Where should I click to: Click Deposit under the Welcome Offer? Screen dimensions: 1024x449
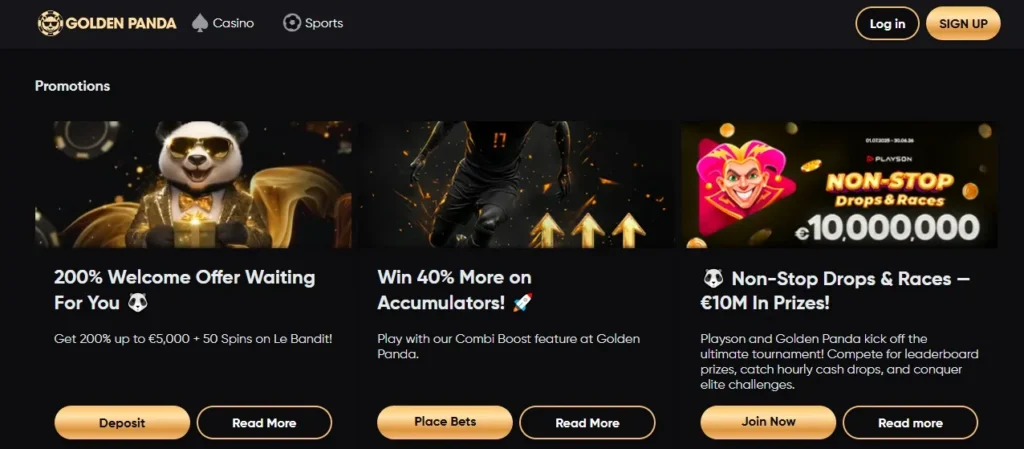pos(122,423)
